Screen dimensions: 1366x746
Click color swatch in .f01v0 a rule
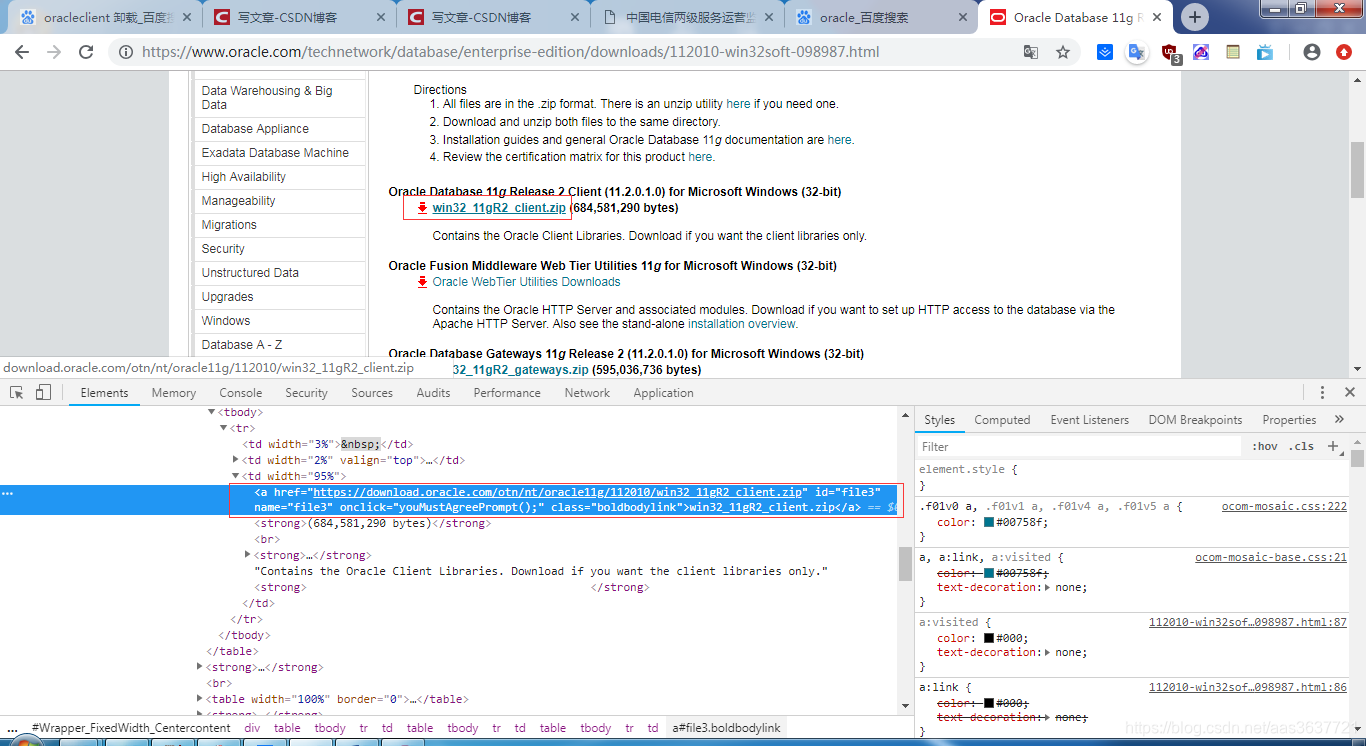click(x=990, y=522)
